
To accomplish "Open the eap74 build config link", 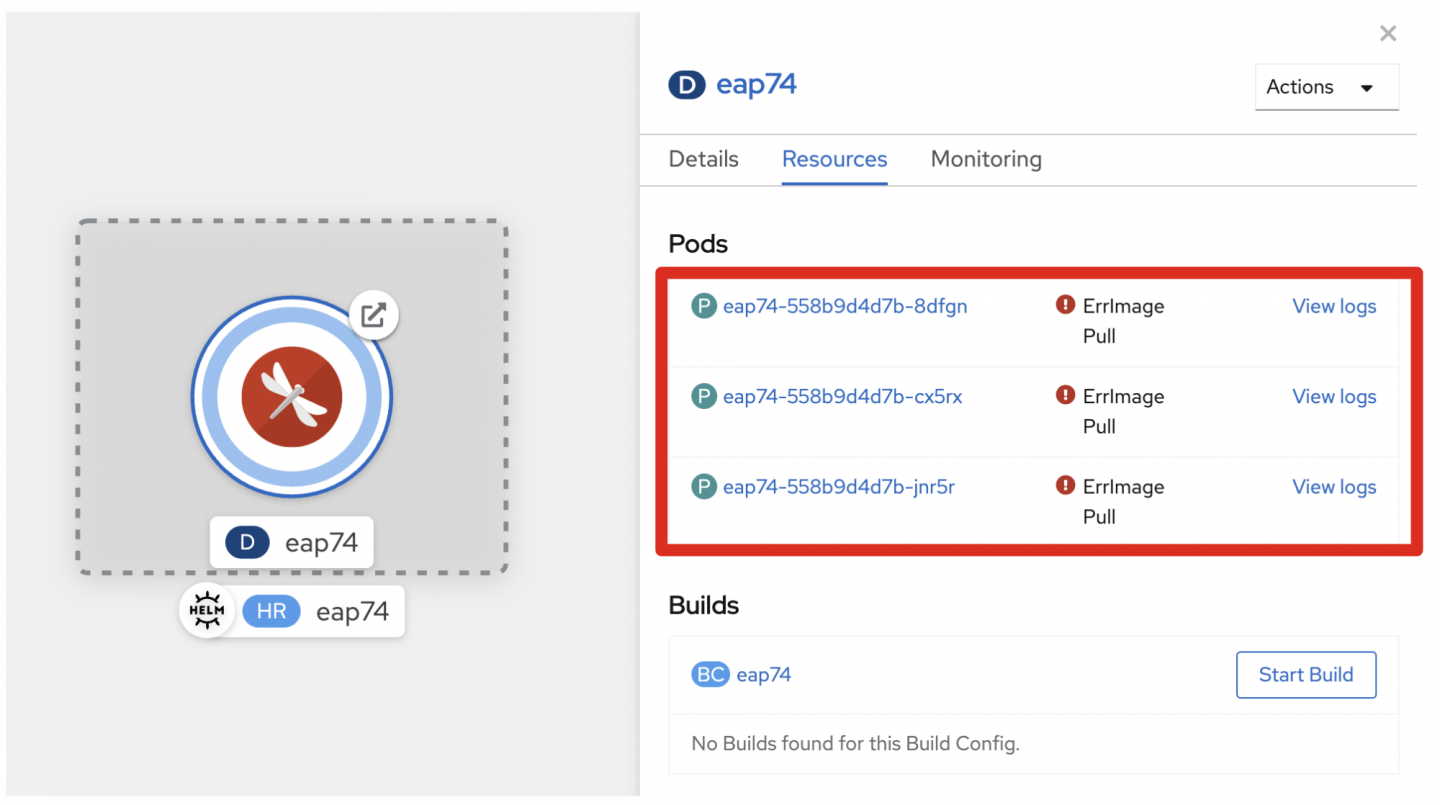I will point(764,675).
